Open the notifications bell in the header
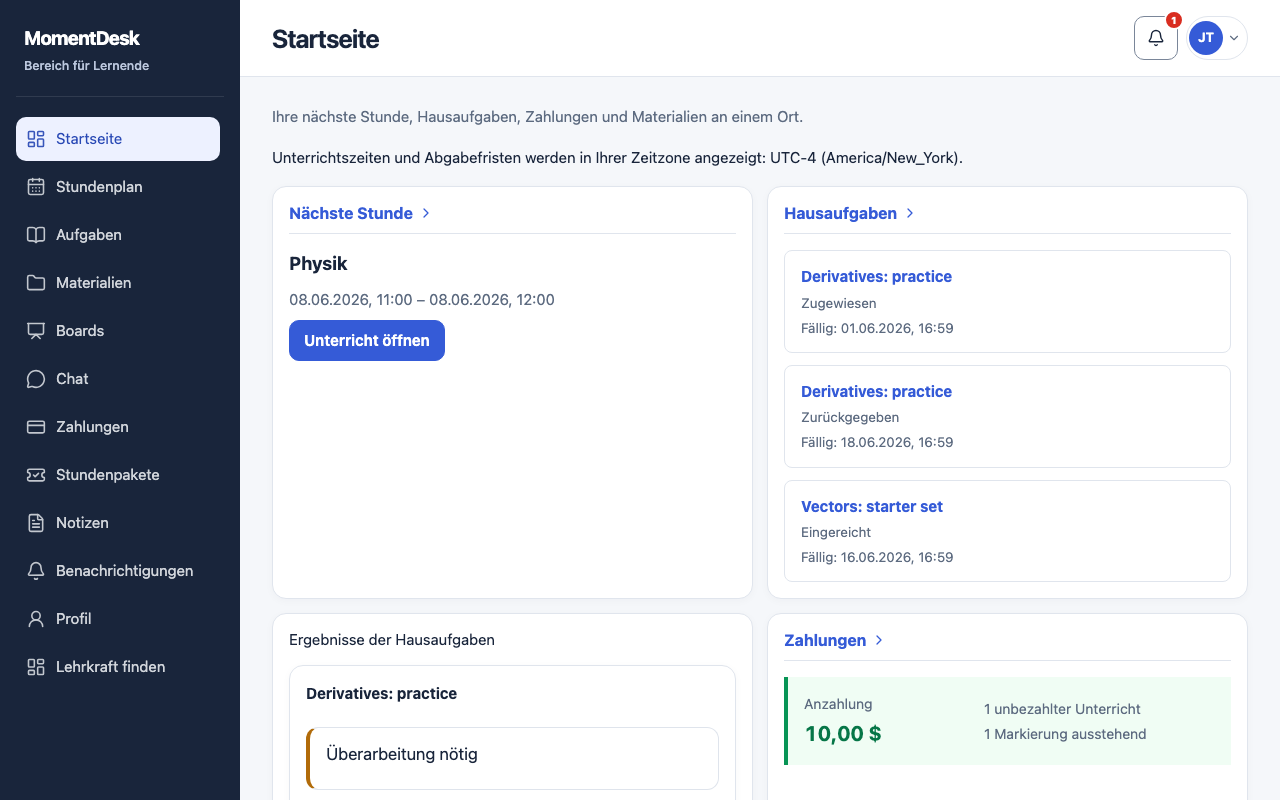This screenshot has height=800, width=1280. pos(1156,38)
